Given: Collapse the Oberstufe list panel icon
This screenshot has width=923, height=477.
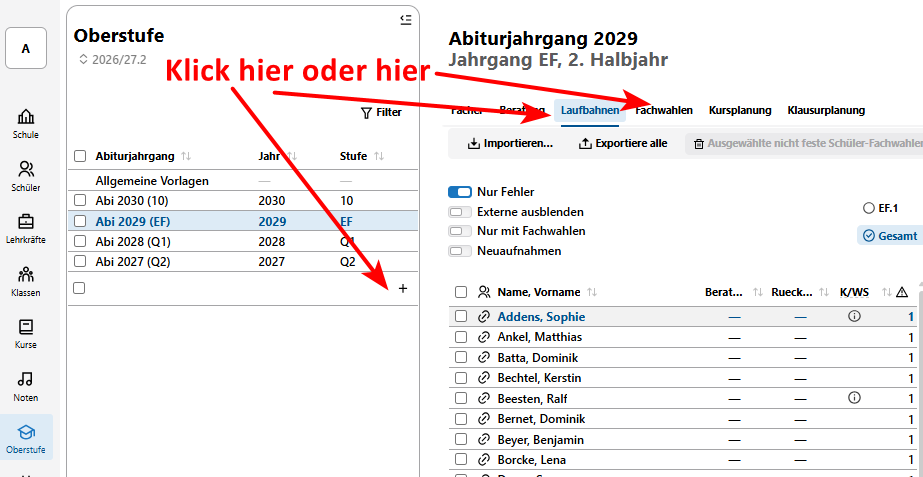Looking at the screenshot, I should coord(405,20).
